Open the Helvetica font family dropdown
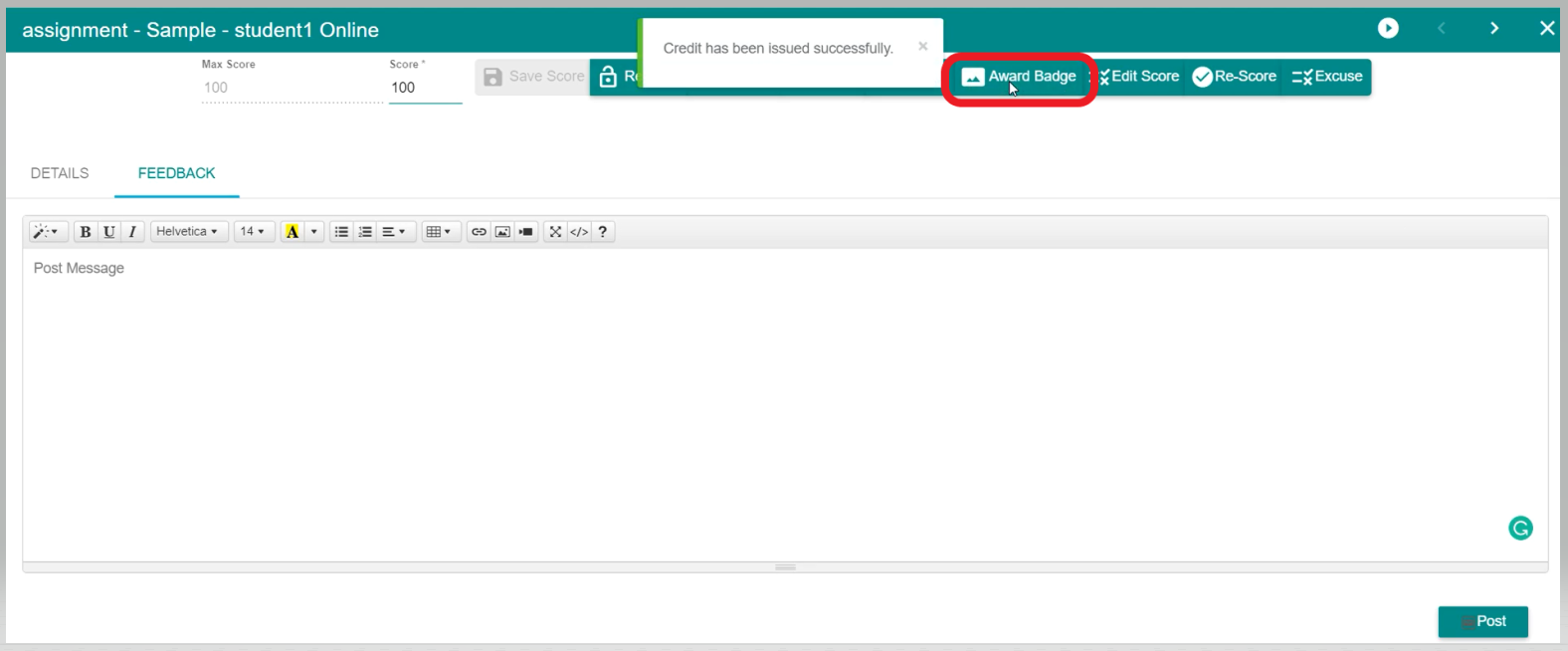The height and width of the screenshot is (651, 1568). 187,232
